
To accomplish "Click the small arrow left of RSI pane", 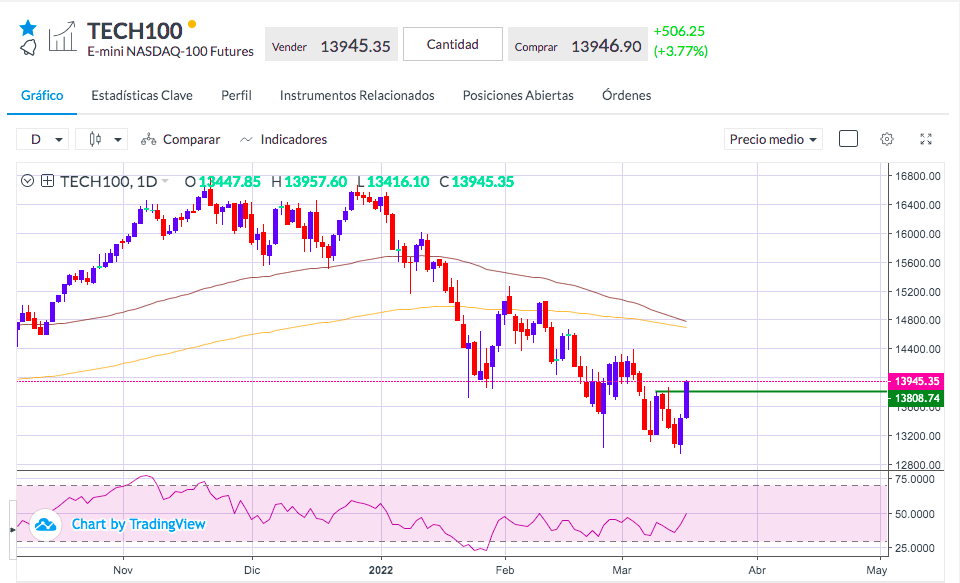I will pos(13,530).
